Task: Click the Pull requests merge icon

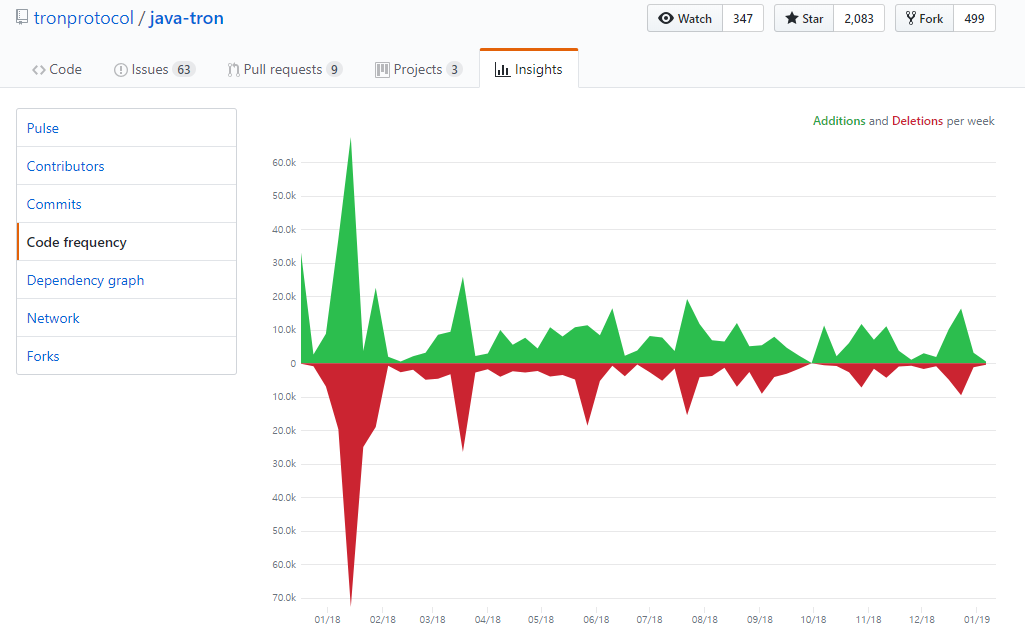Action: click(x=233, y=70)
